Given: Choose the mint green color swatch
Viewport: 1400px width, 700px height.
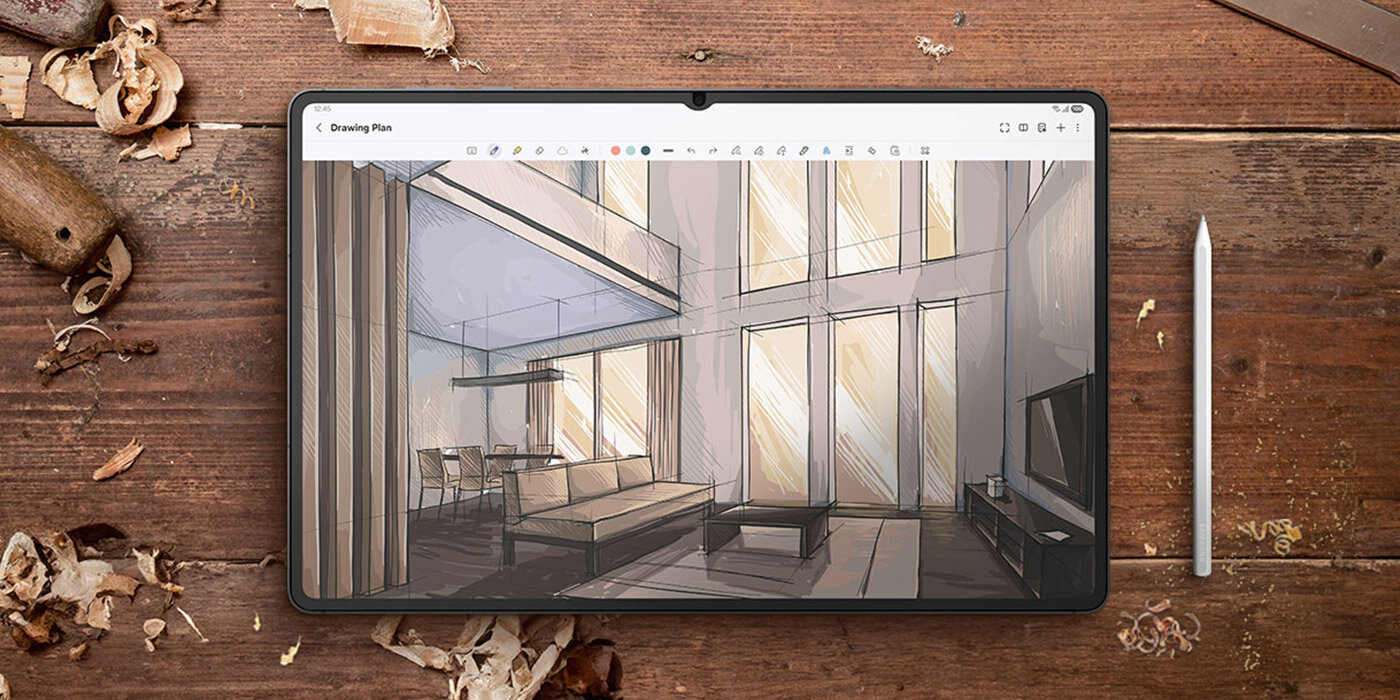Looking at the screenshot, I should [631, 150].
